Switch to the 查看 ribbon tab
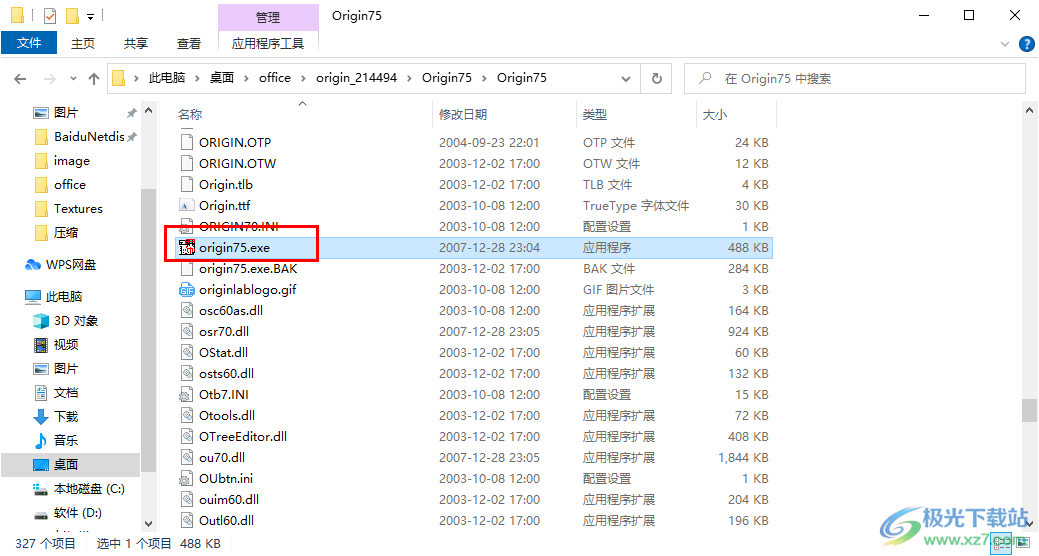This screenshot has width=1039, height=556. 189,43
